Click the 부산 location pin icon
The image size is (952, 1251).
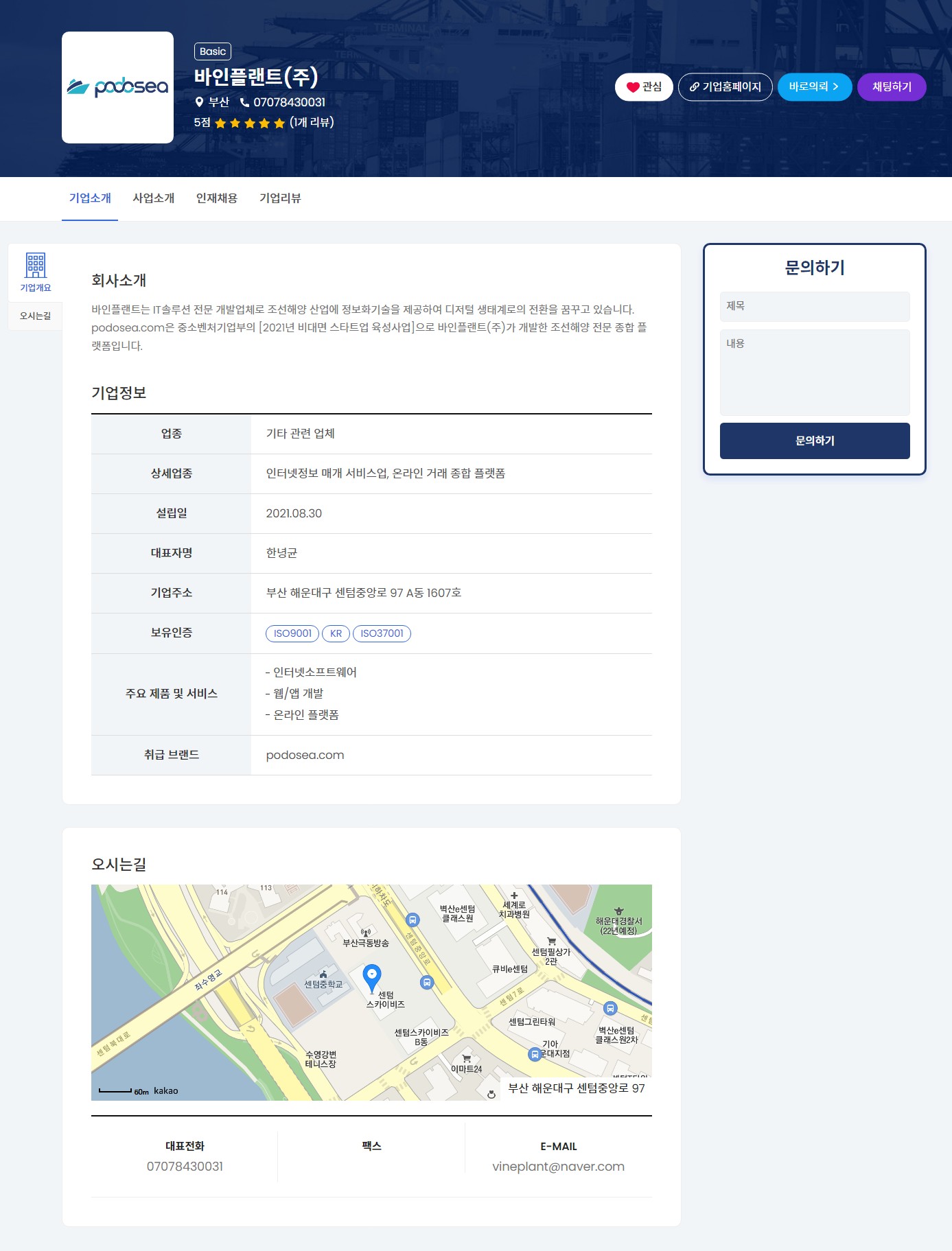pos(199,102)
